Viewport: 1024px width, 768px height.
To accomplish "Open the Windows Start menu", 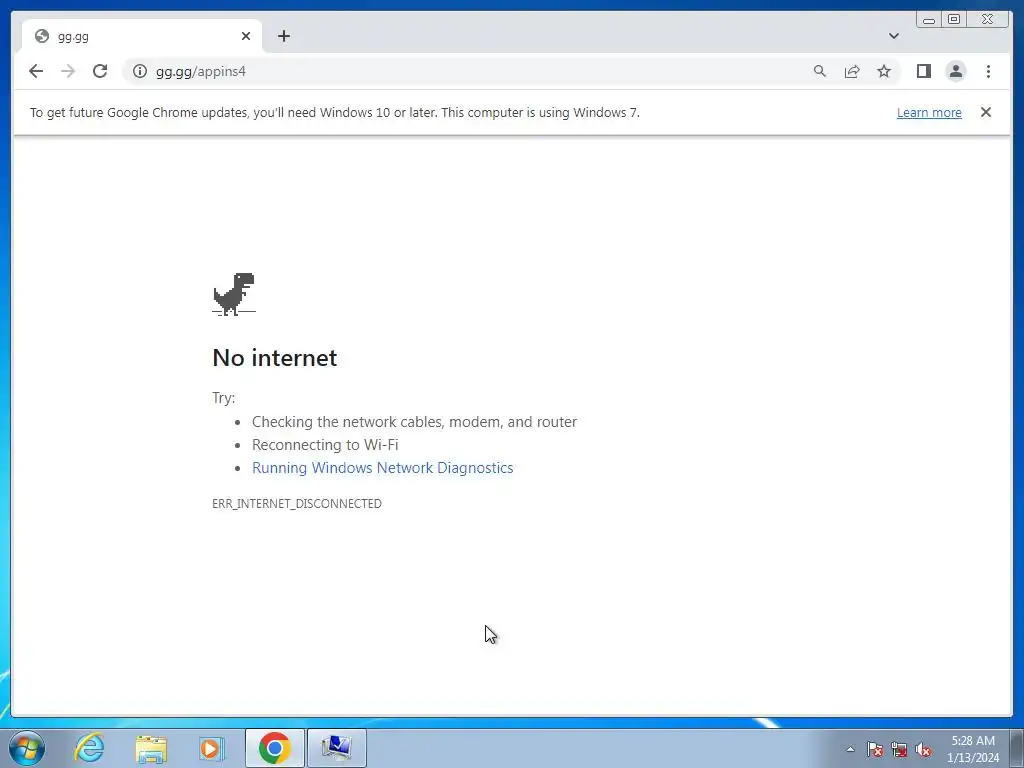I will (x=27, y=748).
